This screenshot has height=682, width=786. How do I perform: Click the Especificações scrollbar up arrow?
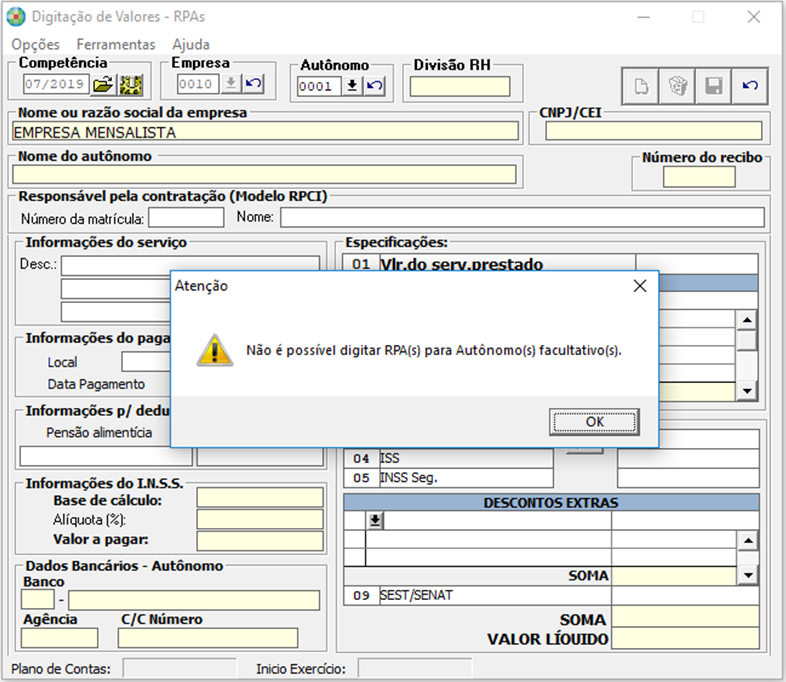pos(747,320)
